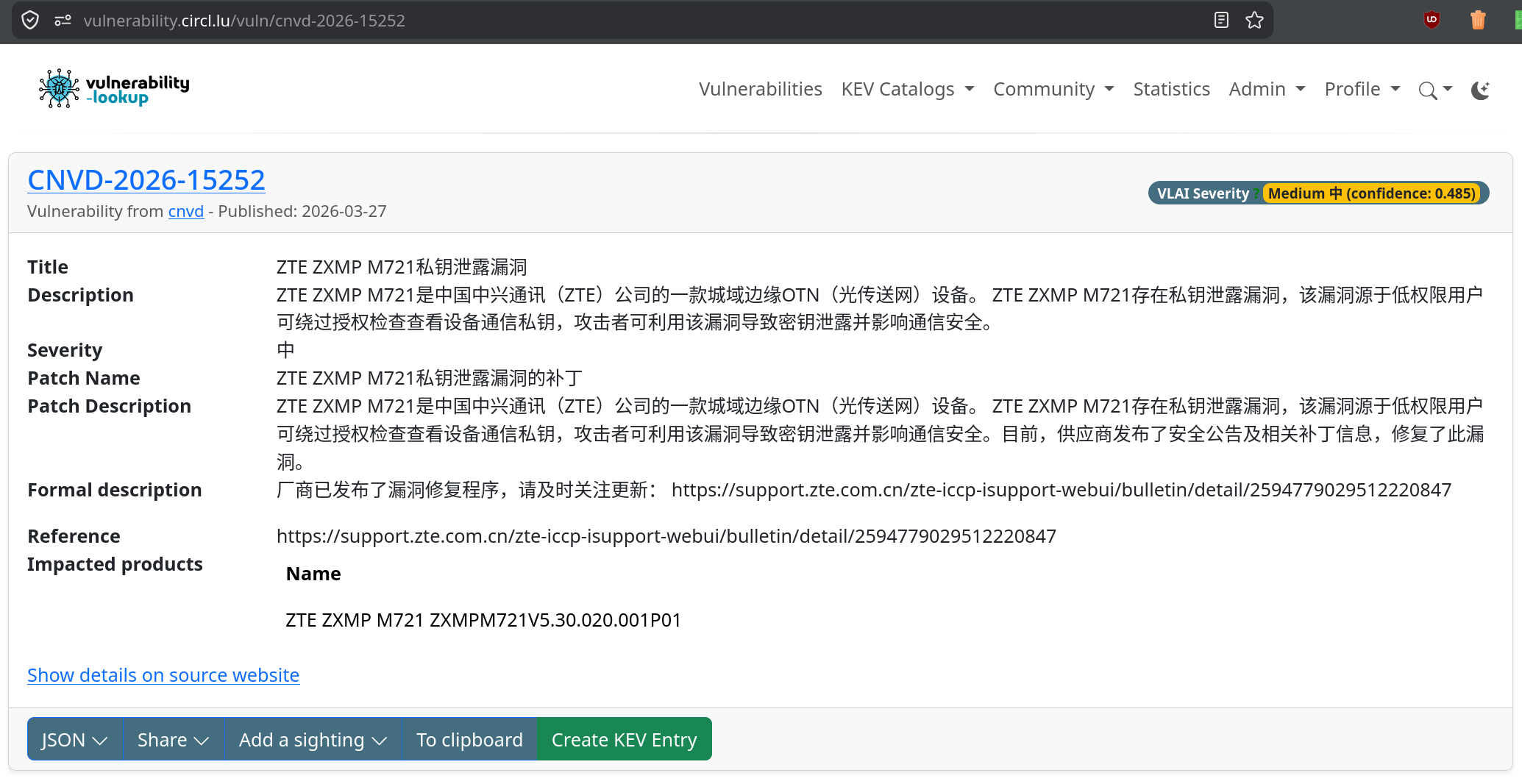Open the CNVD-2026-15252 title link

tap(146, 179)
